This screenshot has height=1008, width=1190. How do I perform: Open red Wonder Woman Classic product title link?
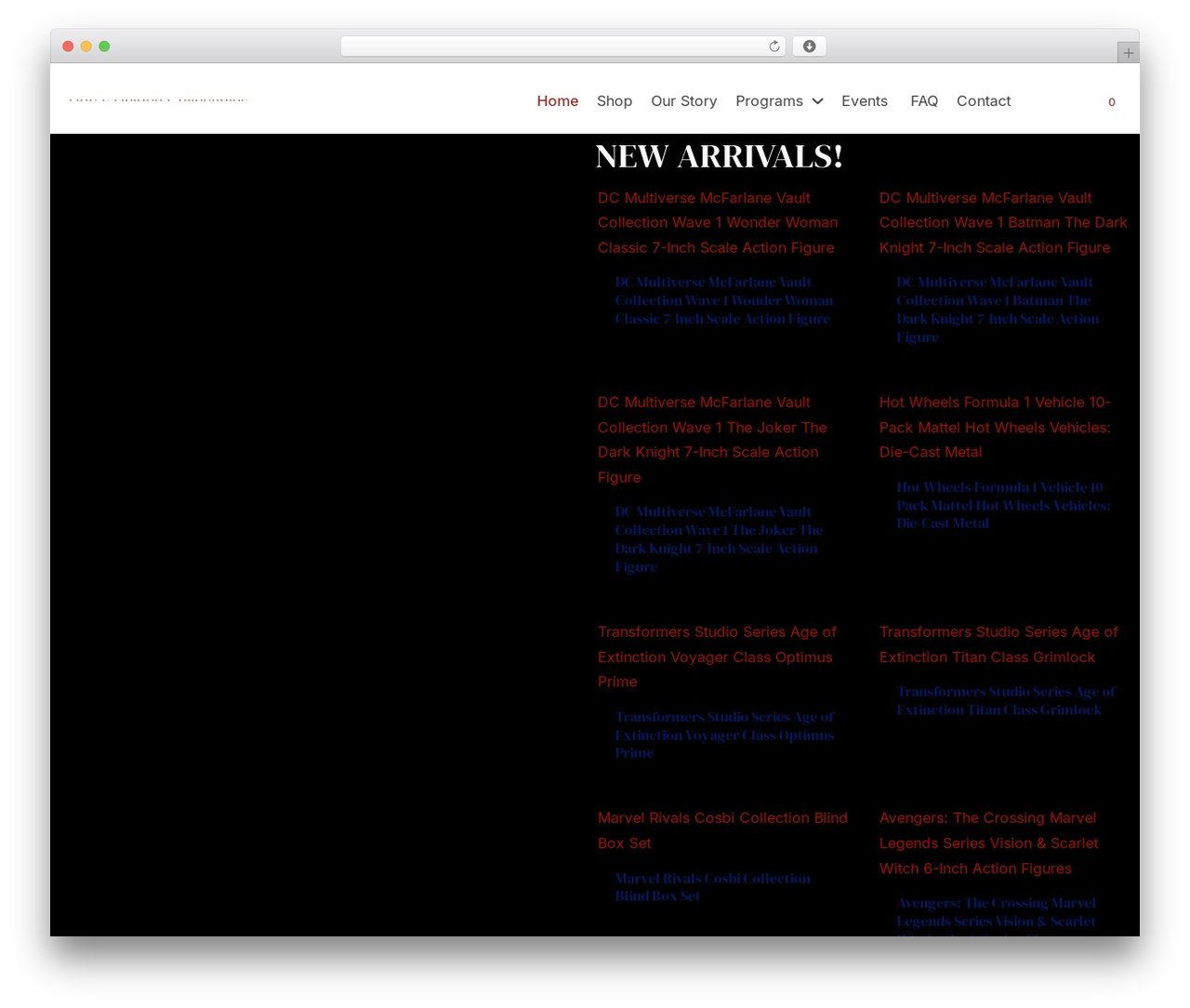(x=718, y=222)
